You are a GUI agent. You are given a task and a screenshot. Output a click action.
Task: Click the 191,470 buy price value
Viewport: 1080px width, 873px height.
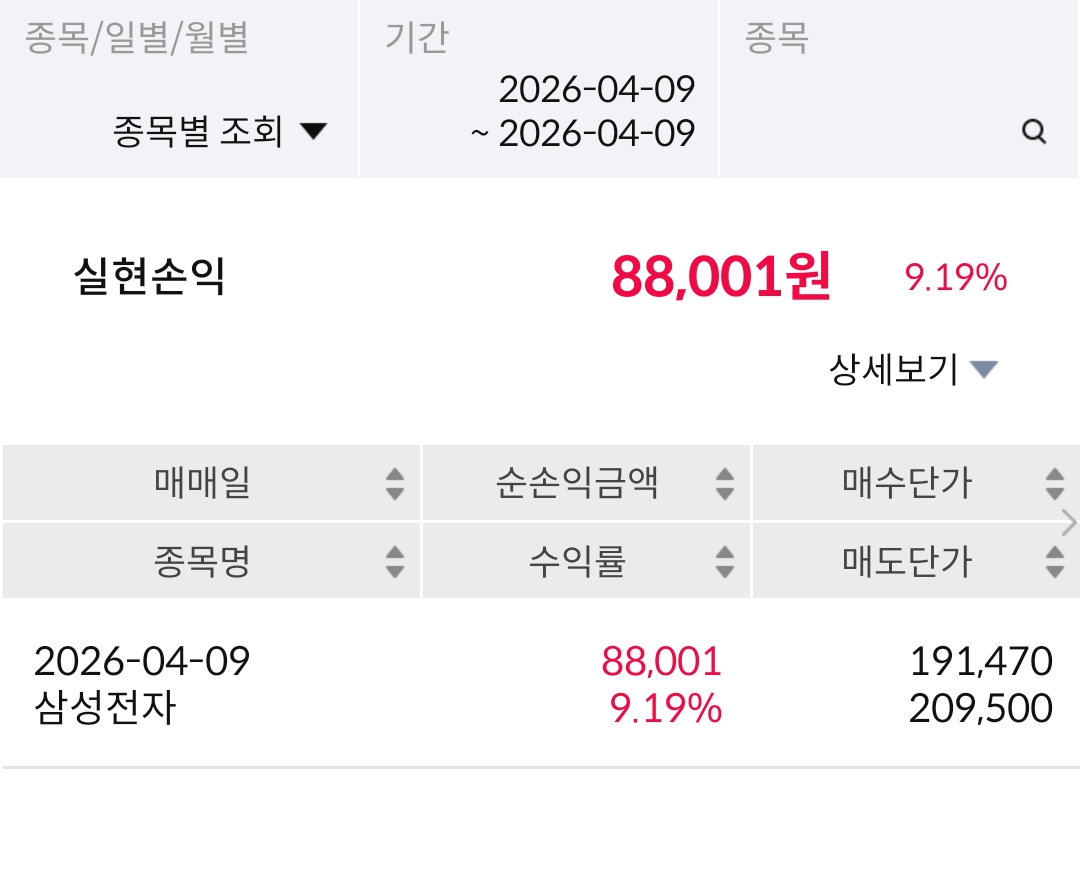point(980,661)
